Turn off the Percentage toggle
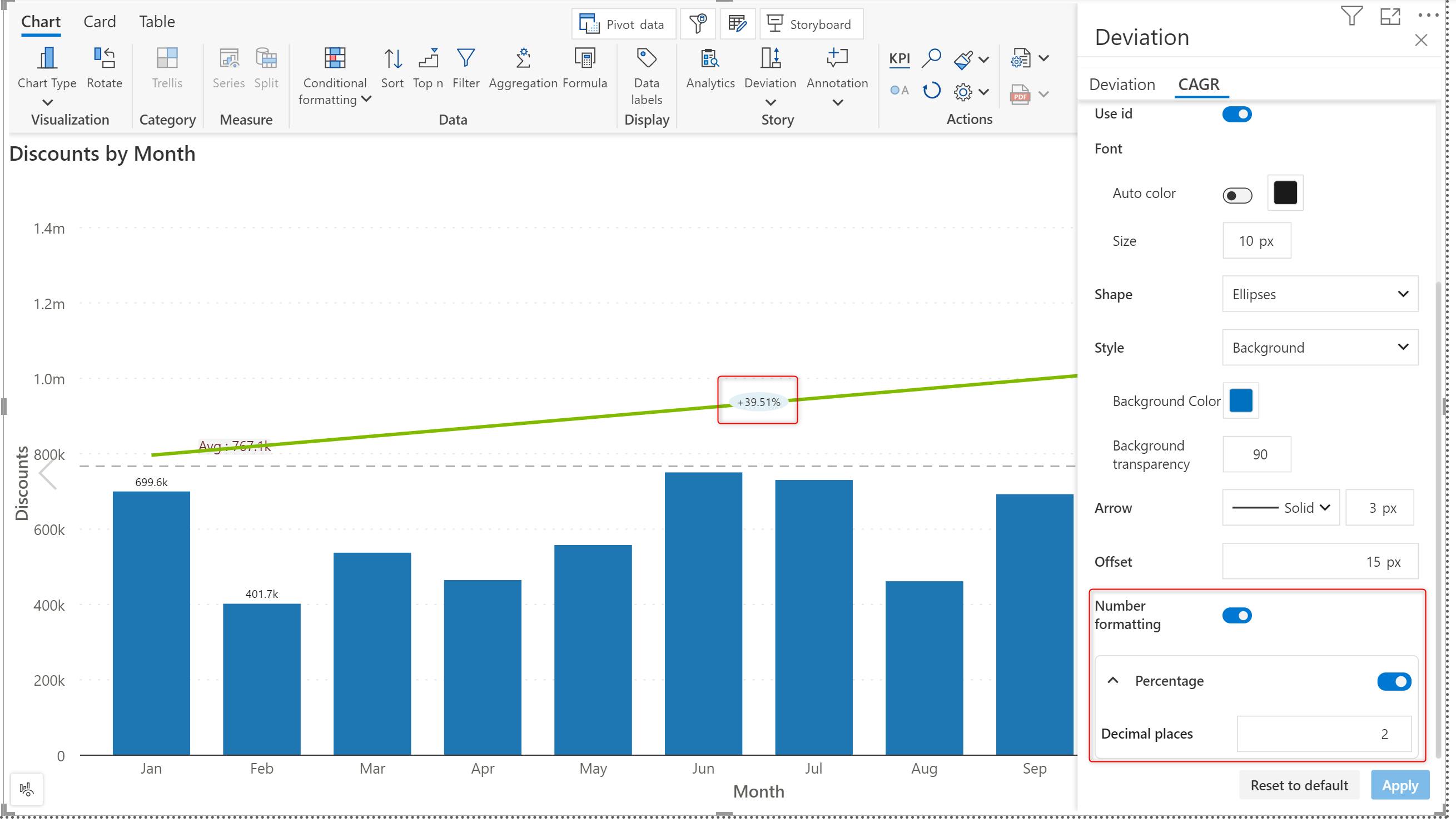The image size is (1456, 822). tap(1393, 681)
